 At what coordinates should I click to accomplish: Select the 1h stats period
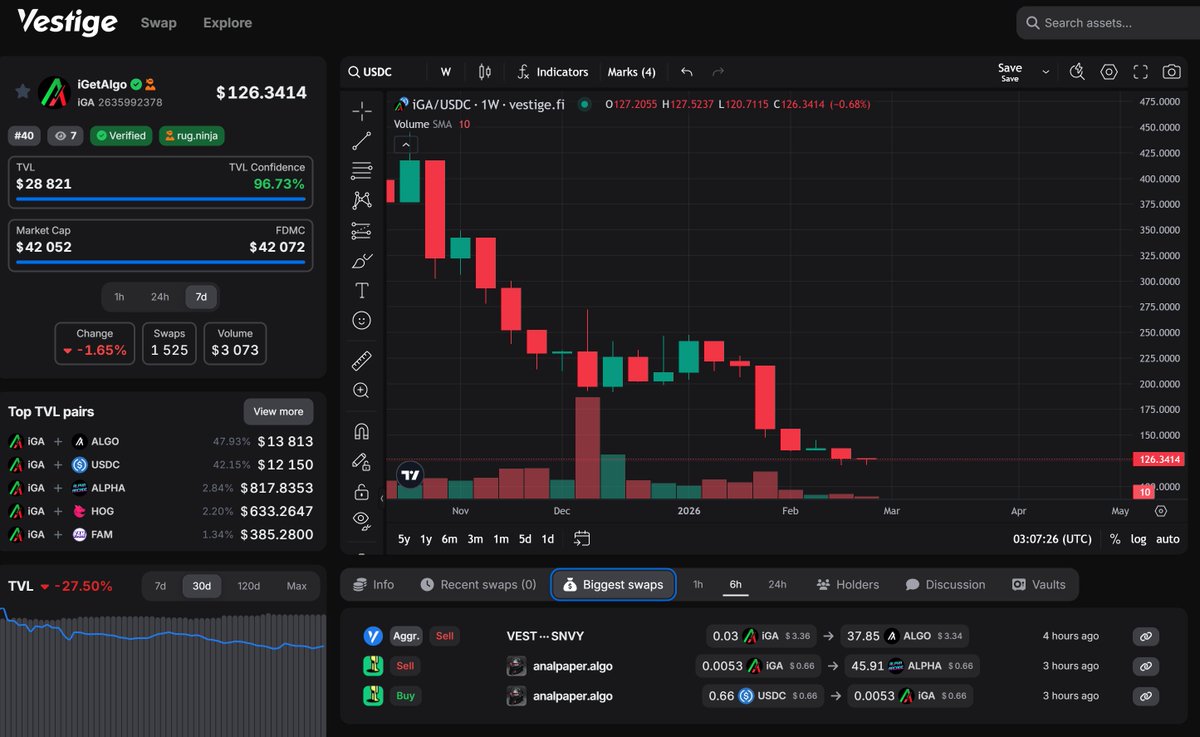point(119,297)
